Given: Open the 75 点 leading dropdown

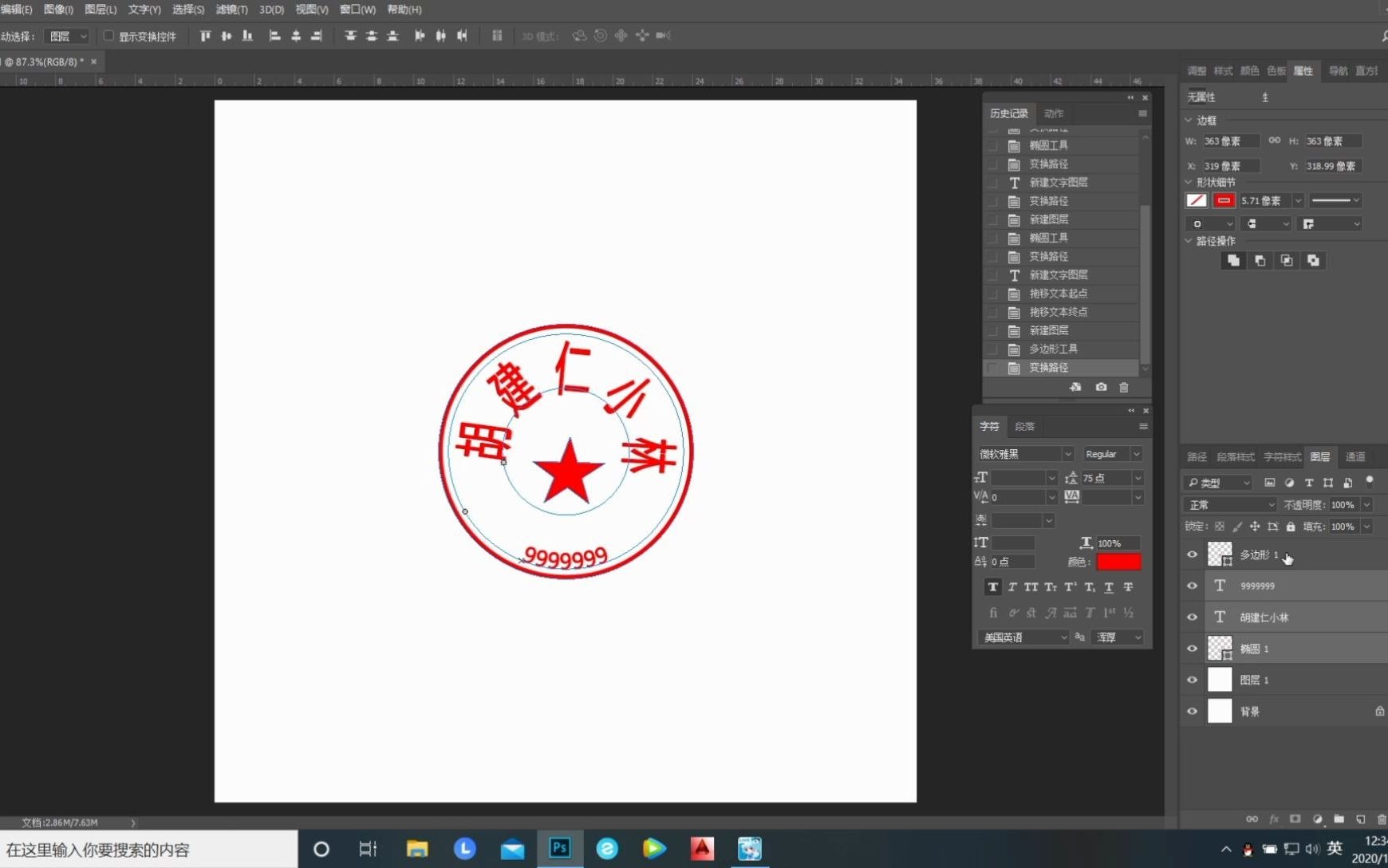Looking at the screenshot, I should coord(1138,478).
